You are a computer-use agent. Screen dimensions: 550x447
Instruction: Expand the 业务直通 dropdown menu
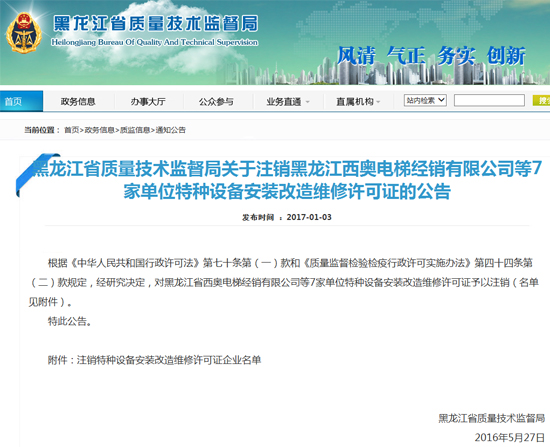coord(288,102)
